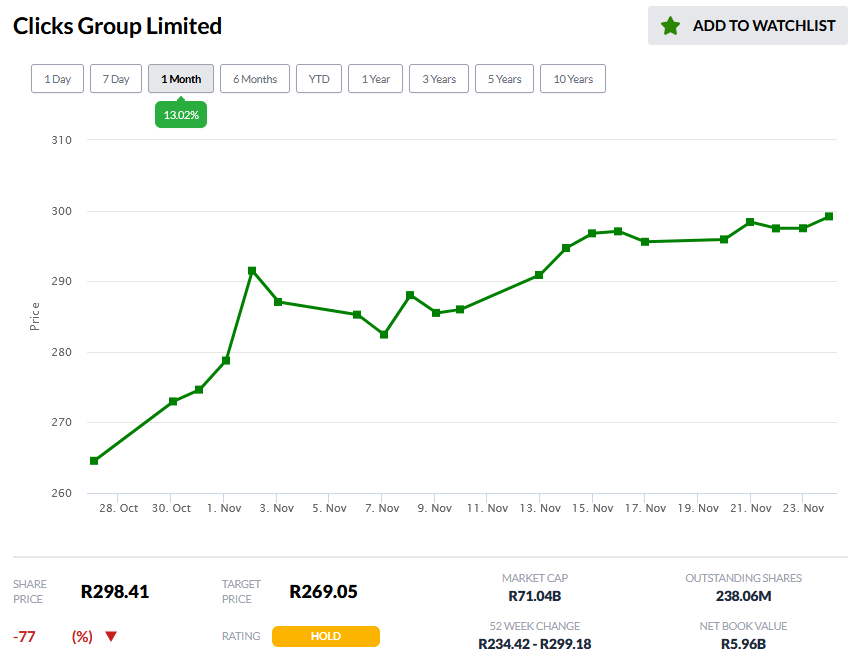Show the 5 Years chart
This screenshot has height=660, width=862.
tap(504, 79)
